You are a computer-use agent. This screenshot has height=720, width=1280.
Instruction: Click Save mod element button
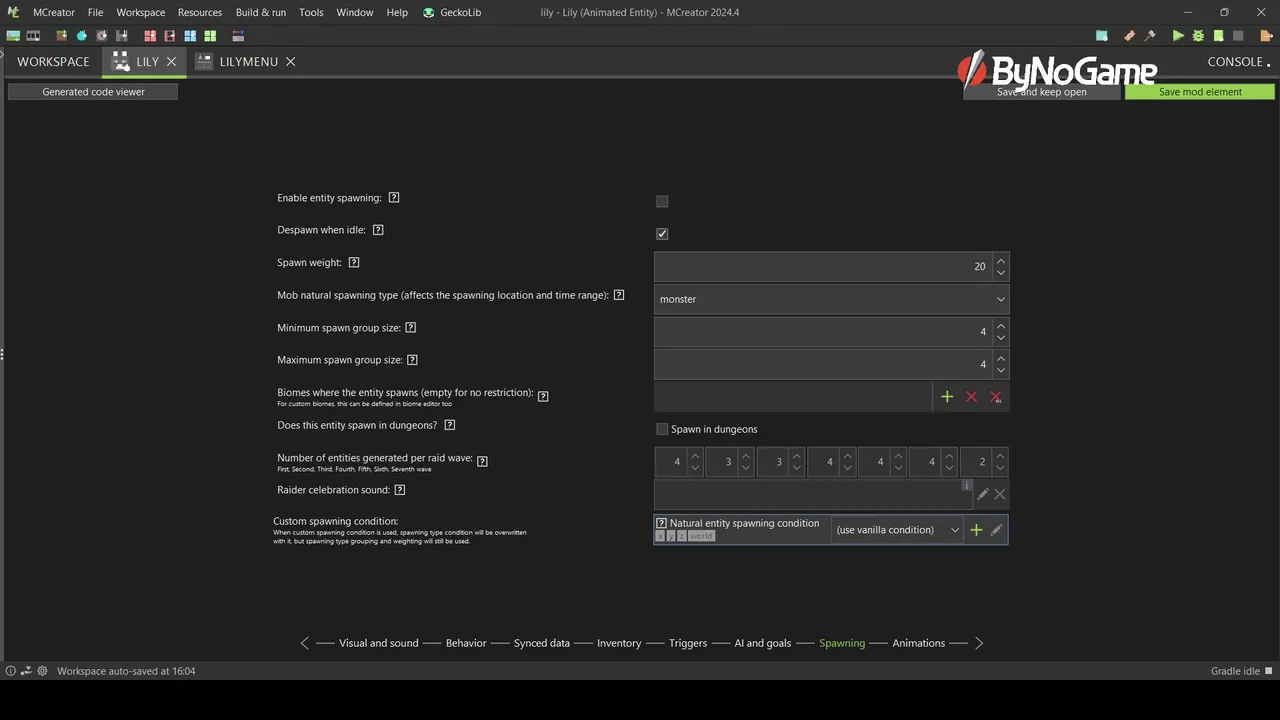pyautogui.click(x=1200, y=92)
